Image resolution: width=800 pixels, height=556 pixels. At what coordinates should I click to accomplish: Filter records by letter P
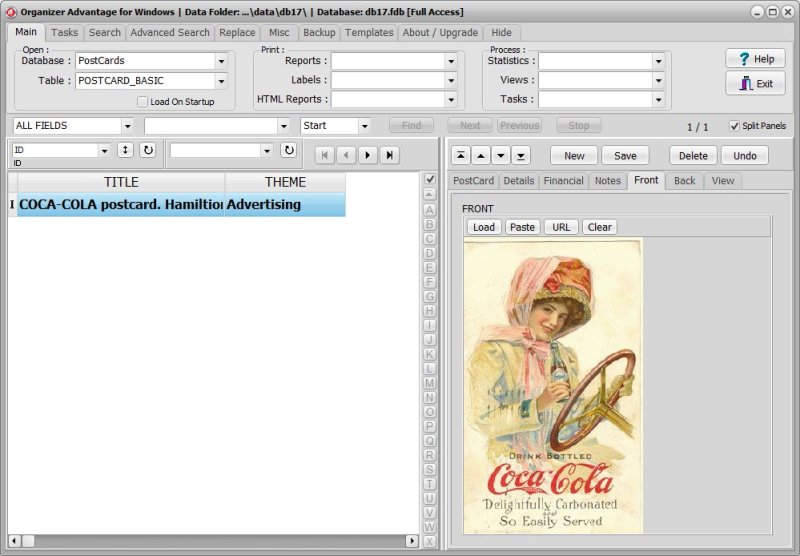(x=430, y=426)
